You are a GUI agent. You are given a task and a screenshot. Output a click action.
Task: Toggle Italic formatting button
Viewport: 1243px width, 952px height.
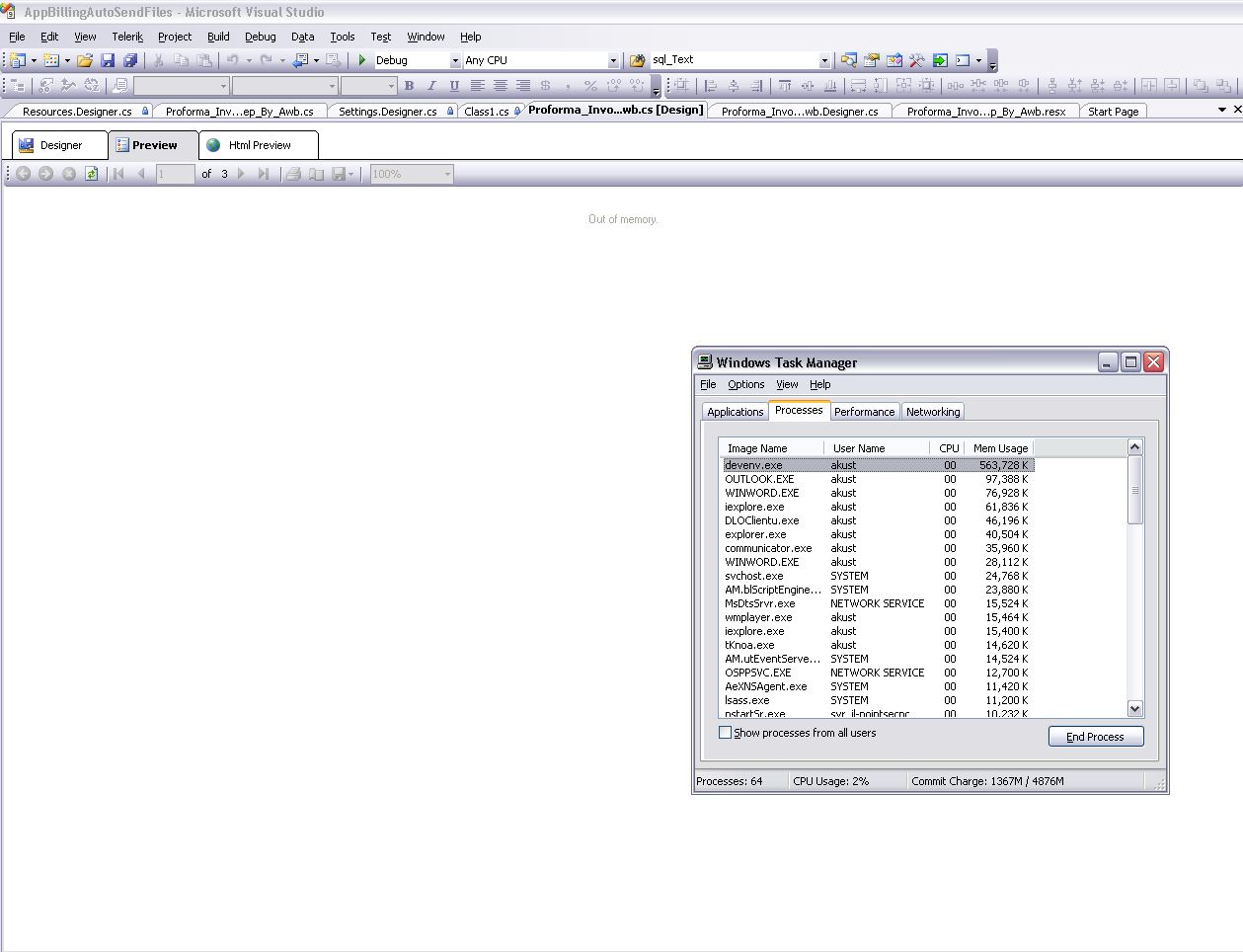(x=431, y=86)
